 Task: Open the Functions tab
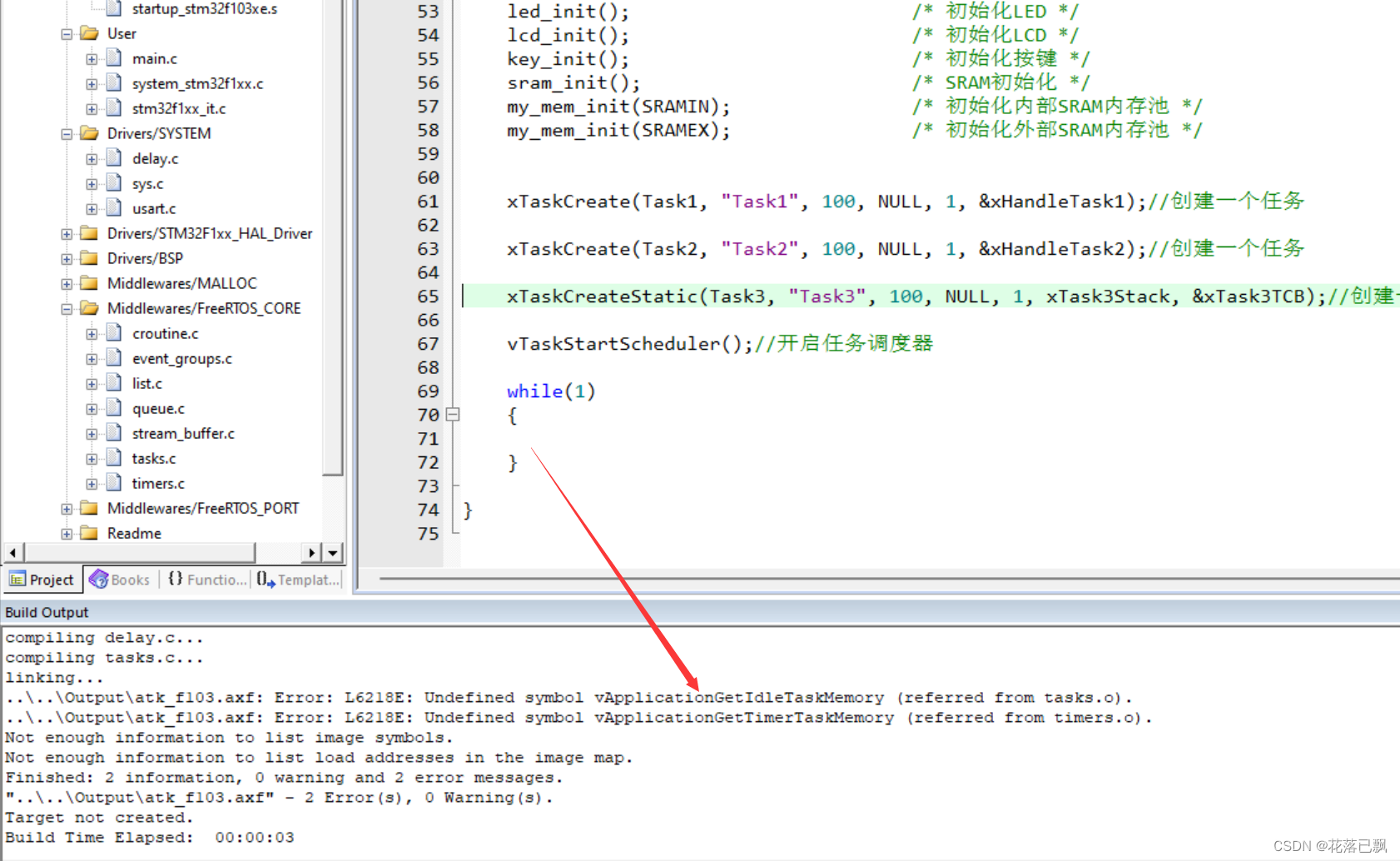coord(207,580)
